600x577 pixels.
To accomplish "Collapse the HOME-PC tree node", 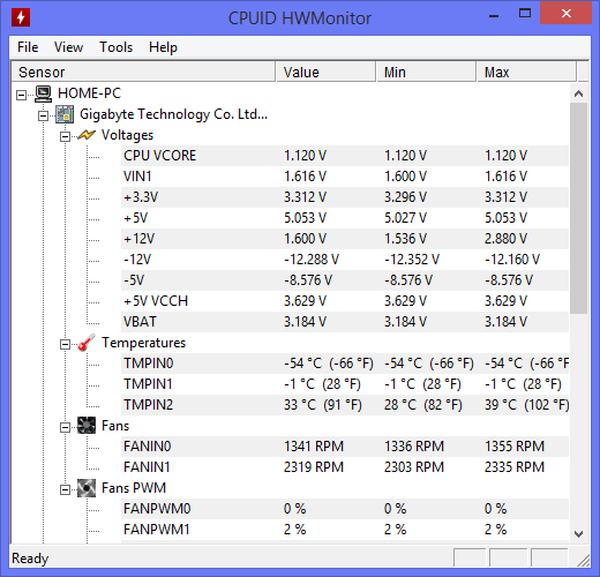I will [x=21, y=95].
